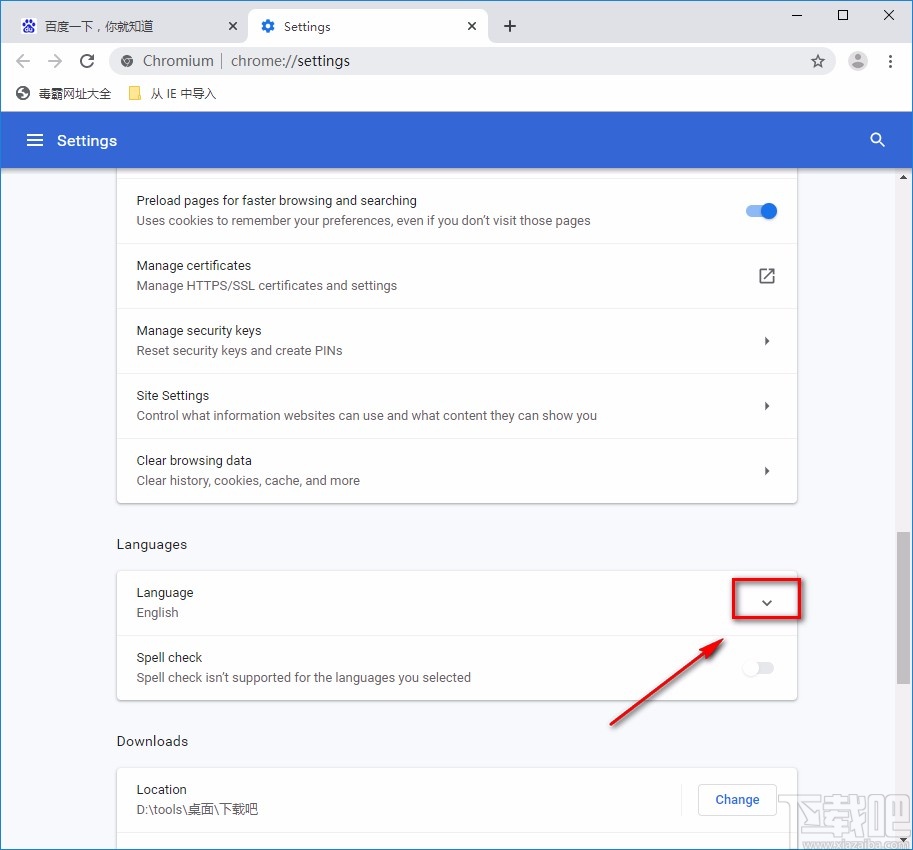Click the Change download location button
This screenshot has width=913, height=850.
(736, 800)
